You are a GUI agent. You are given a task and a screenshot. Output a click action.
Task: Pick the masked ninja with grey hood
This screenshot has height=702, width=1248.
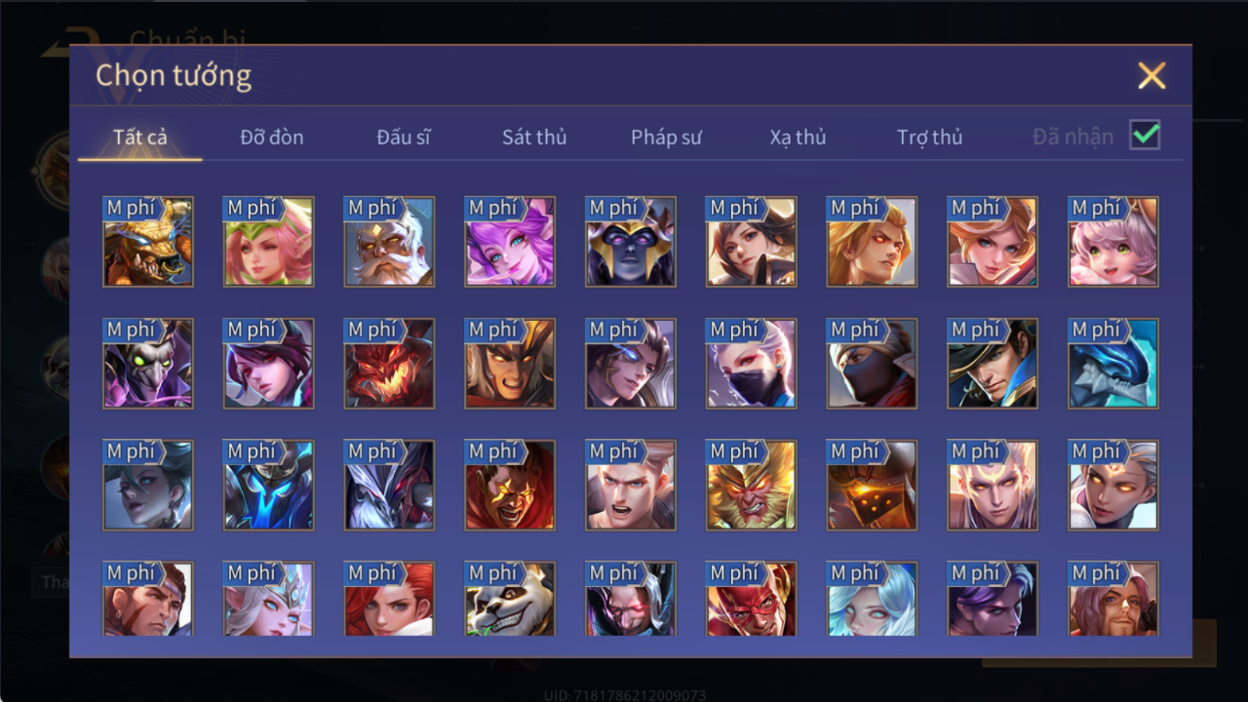pyautogui.click(x=872, y=364)
